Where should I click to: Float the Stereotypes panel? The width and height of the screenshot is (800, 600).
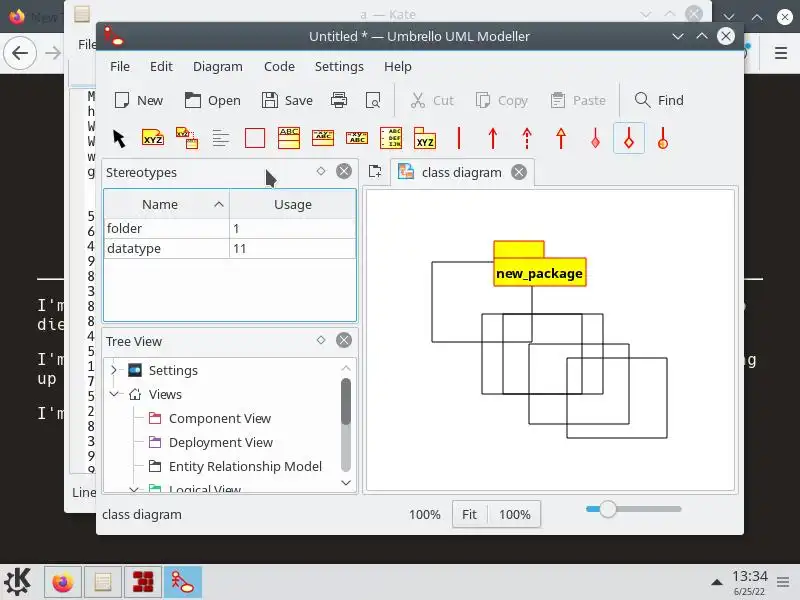[x=321, y=171]
